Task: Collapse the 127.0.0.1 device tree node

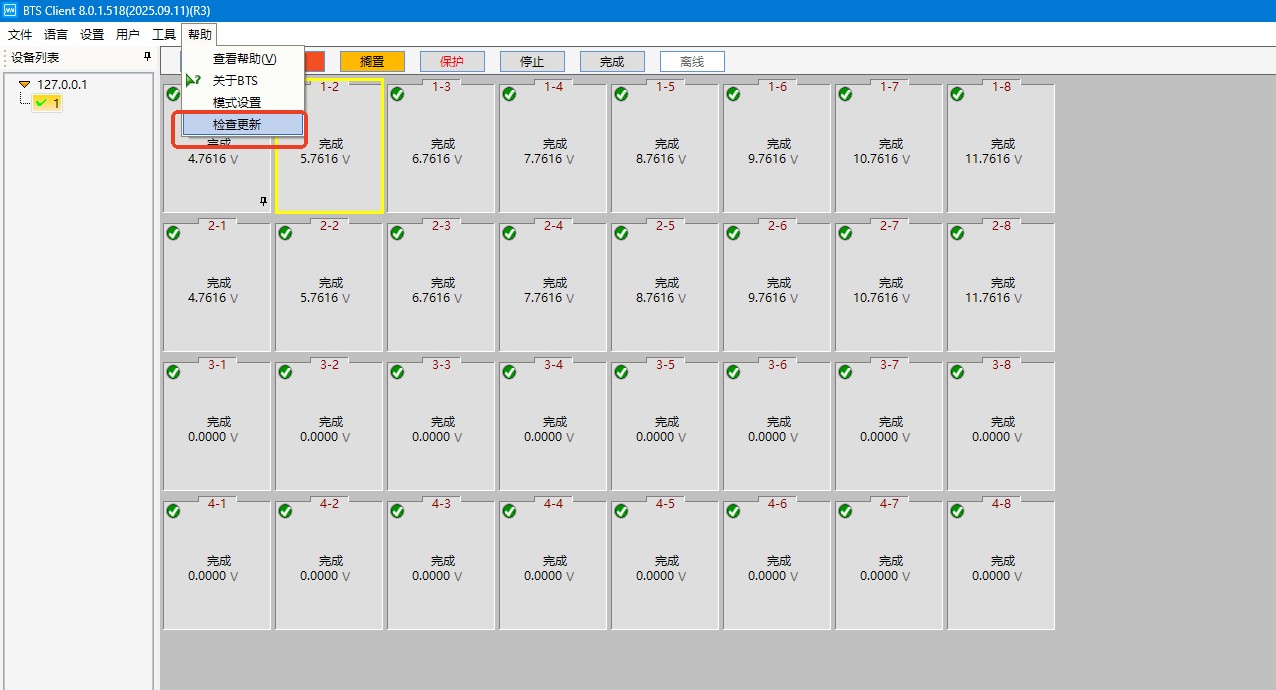Action: pyautogui.click(x=25, y=85)
